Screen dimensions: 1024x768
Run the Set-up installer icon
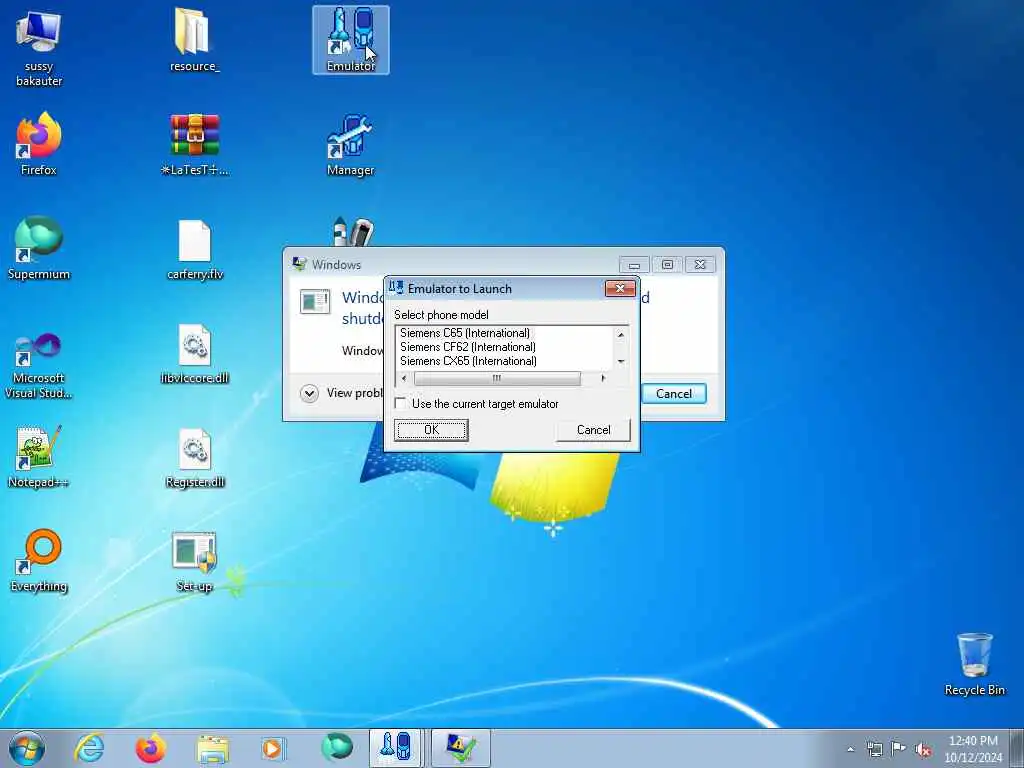click(194, 562)
